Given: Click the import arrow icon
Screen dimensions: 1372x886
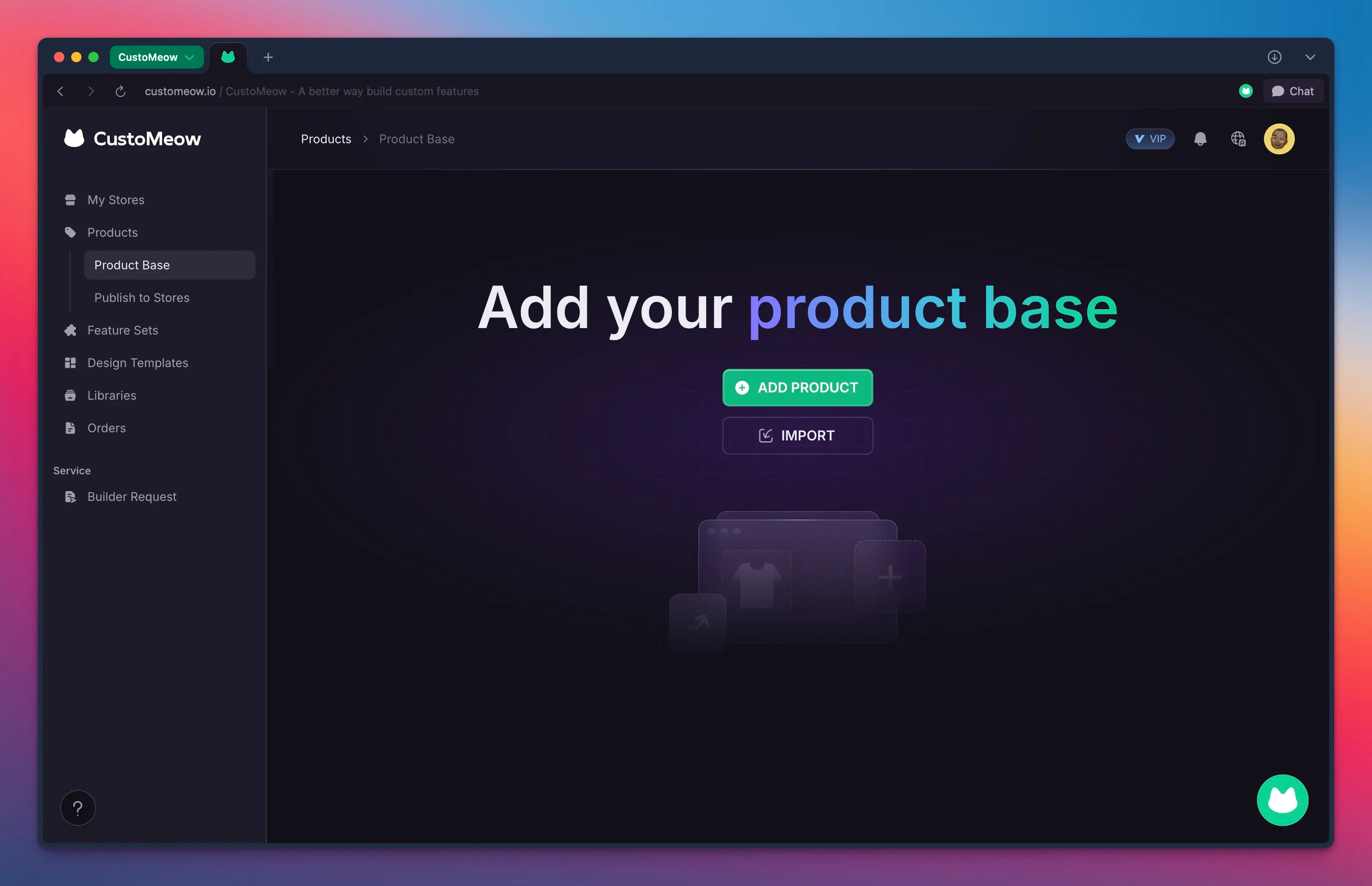Looking at the screenshot, I should [765, 436].
